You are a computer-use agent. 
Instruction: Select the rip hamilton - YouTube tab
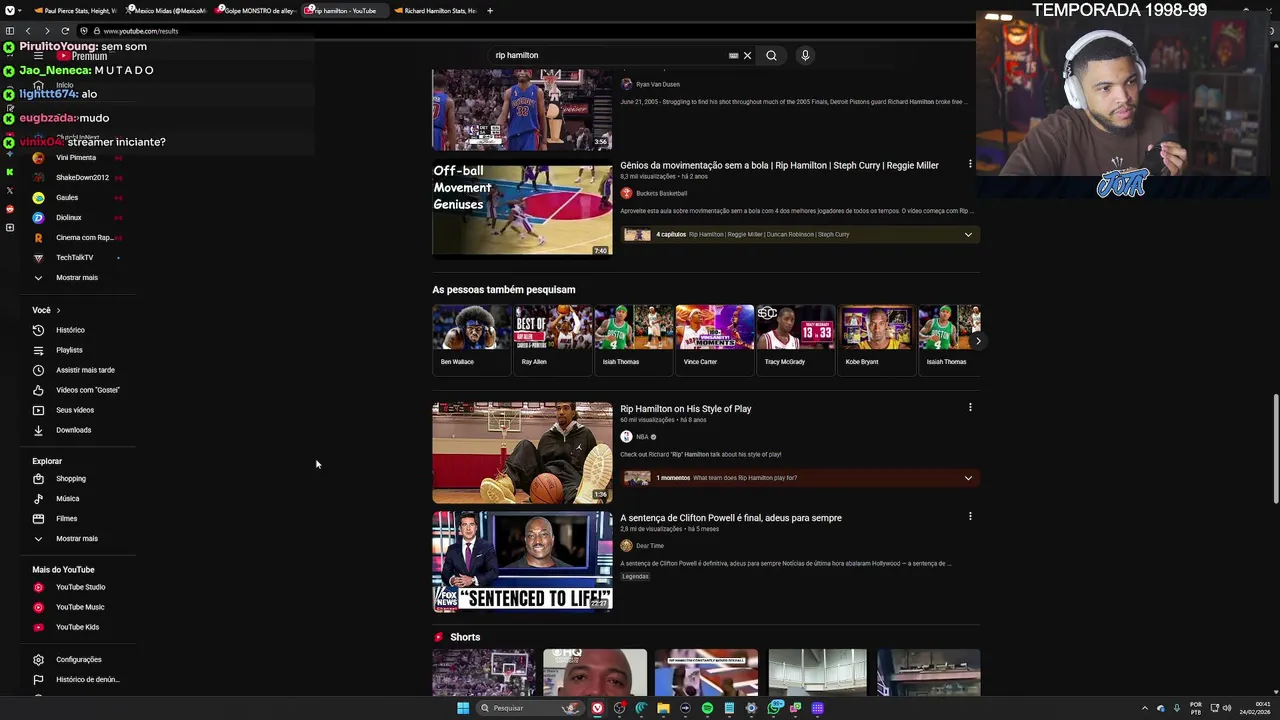pyautogui.click(x=344, y=10)
